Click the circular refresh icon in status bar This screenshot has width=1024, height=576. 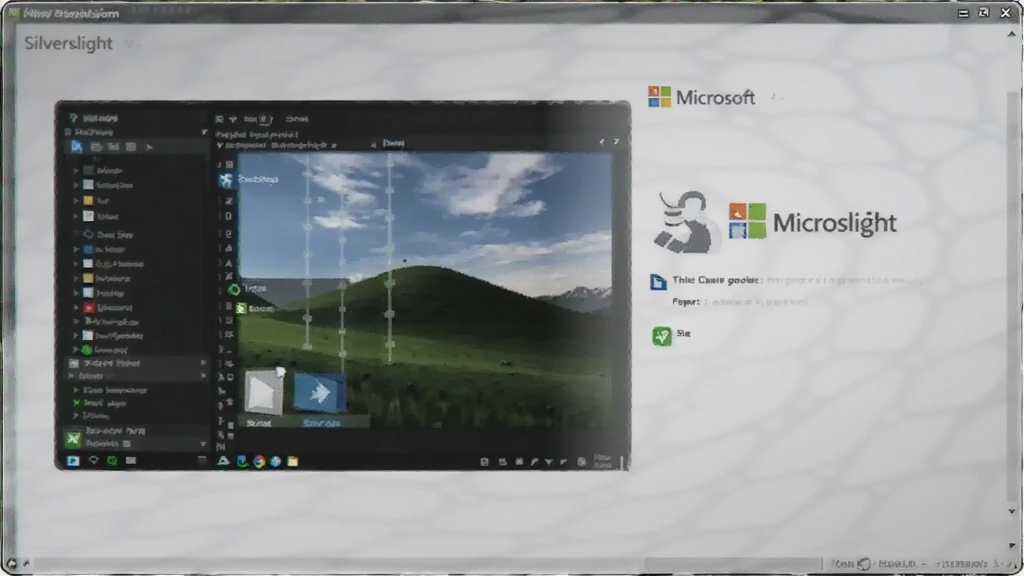[x=864, y=564]
